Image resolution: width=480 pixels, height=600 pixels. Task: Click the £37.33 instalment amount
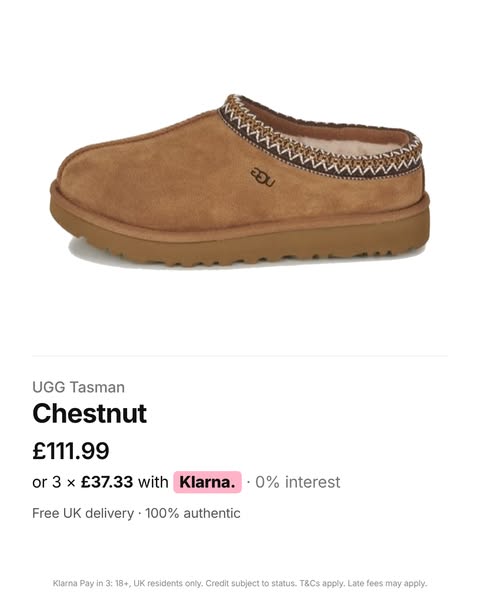[107, 482]
